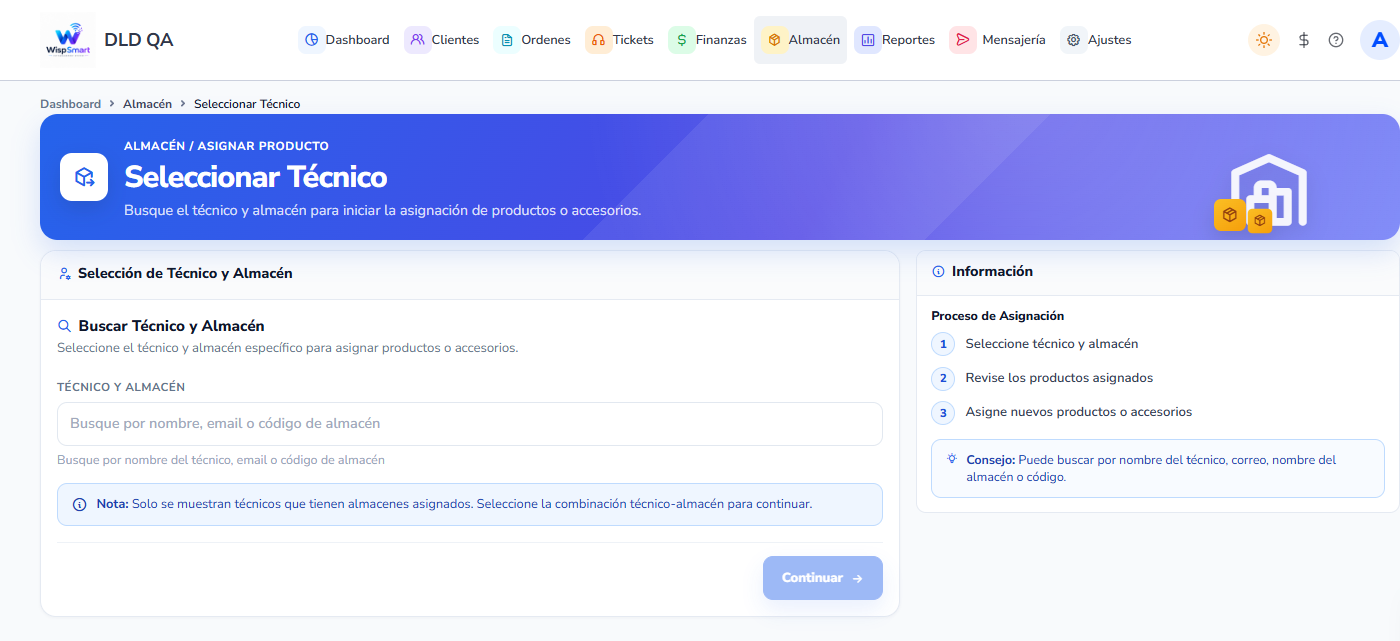Click the step 2 number badge
Image resolution: width=1400 pixels, height=641 pixels.
tap(943, 378)
